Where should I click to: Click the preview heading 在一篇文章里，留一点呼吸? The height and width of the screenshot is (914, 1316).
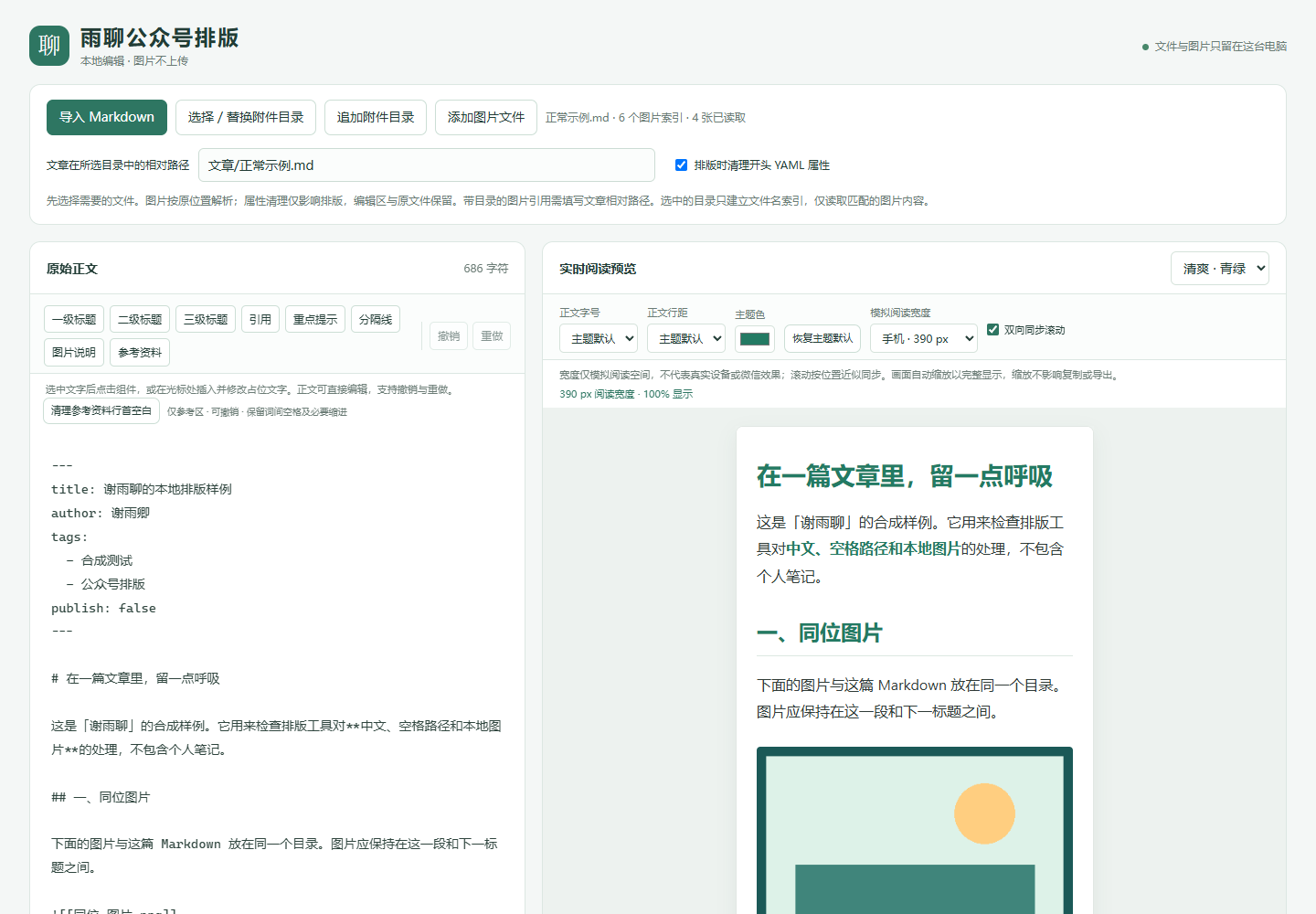[905, 476]
